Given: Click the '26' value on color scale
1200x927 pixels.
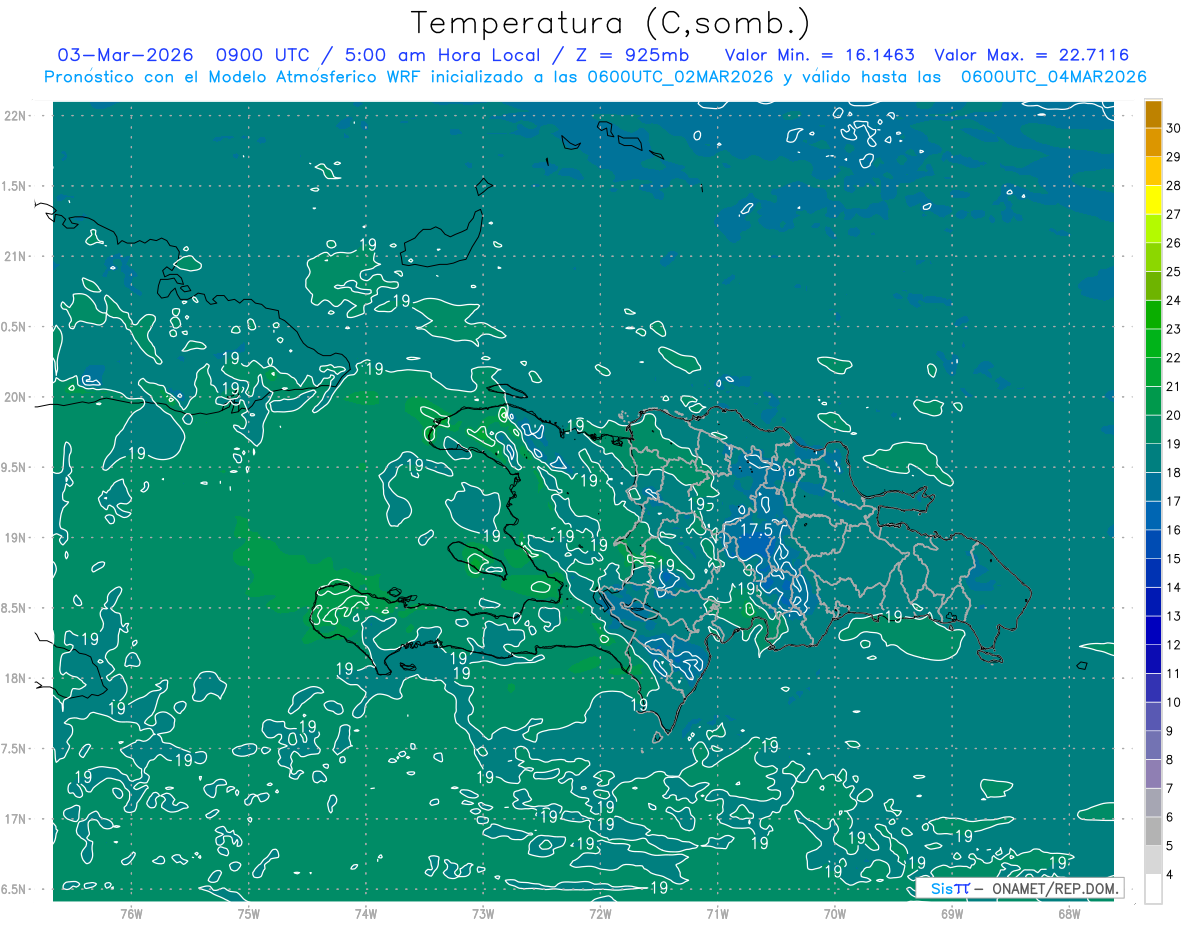Looking at the screenshot, I should [1173, 243].
